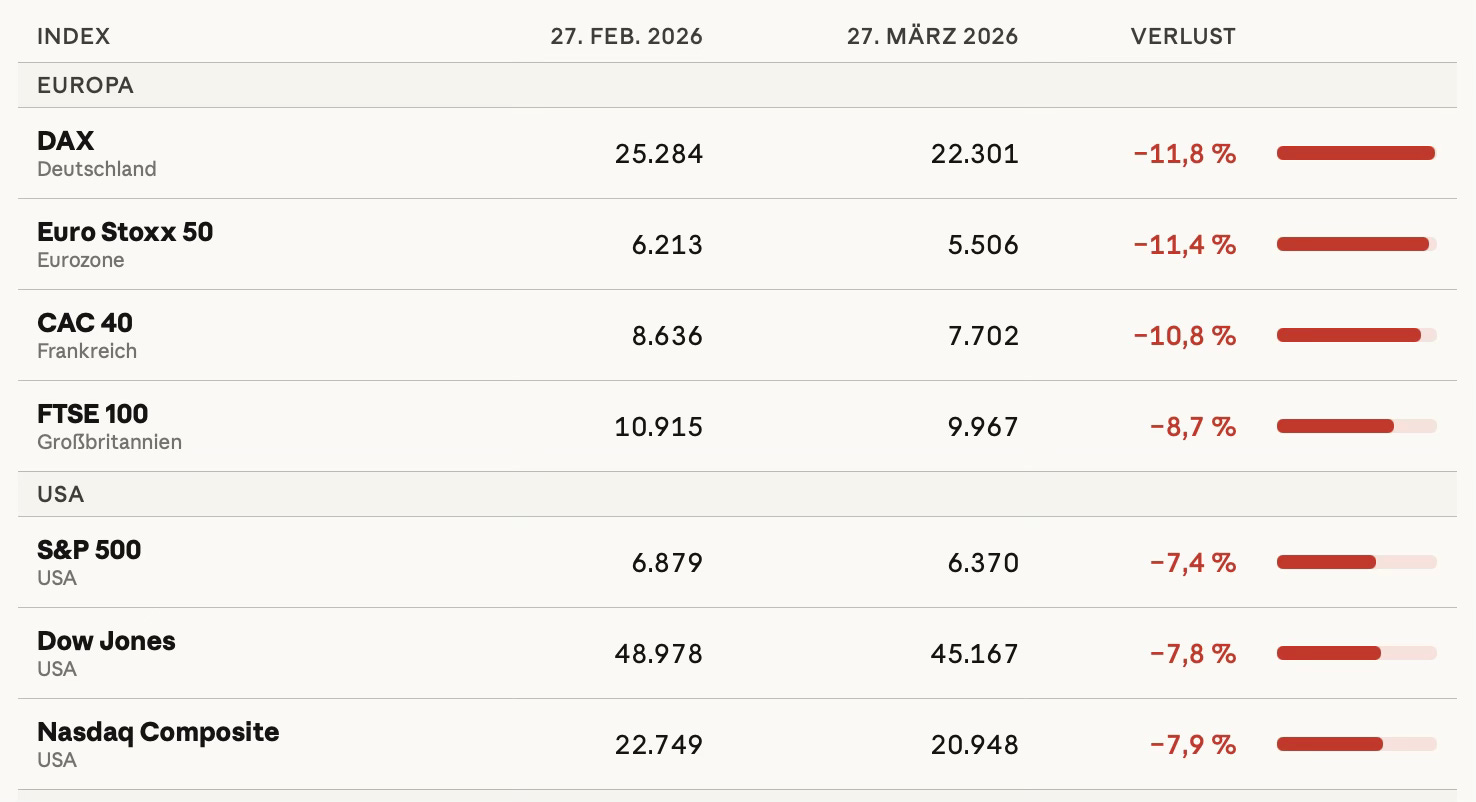This screenshot has height=802, width=1476.
Task: Click the 27. MÄRZ 2026 column header
Action: (932, 37)
